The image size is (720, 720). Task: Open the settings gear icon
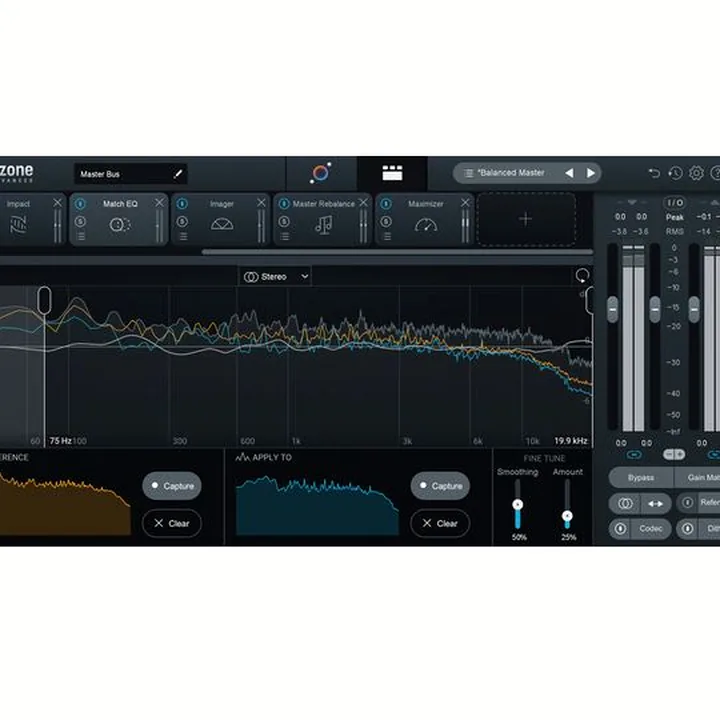coord(696,173)
